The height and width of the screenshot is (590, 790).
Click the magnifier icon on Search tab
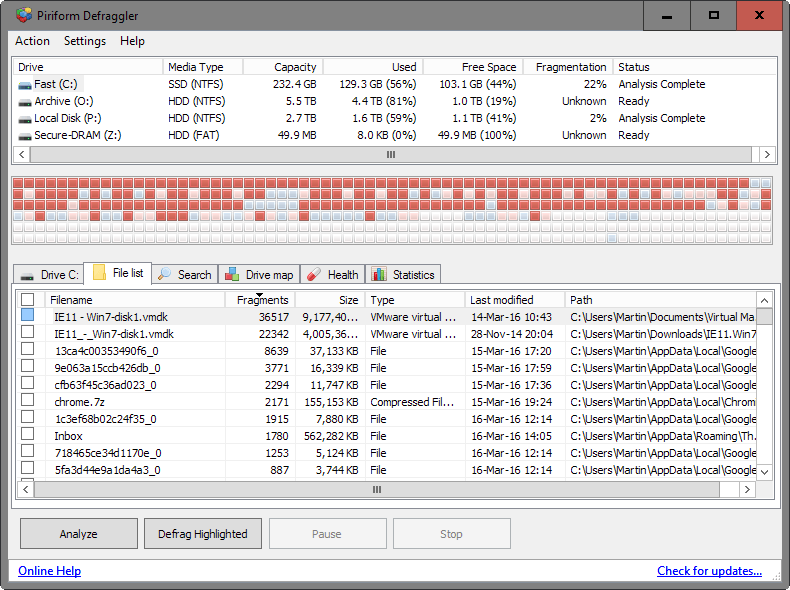click(x=164, y=274)
